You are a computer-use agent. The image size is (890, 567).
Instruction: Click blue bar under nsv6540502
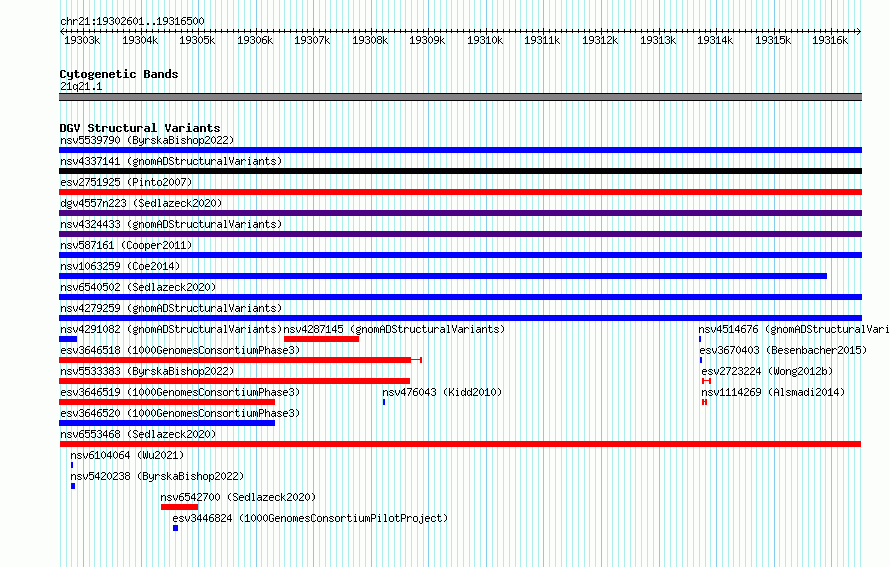pyautogui.click(x=460, y=297)
